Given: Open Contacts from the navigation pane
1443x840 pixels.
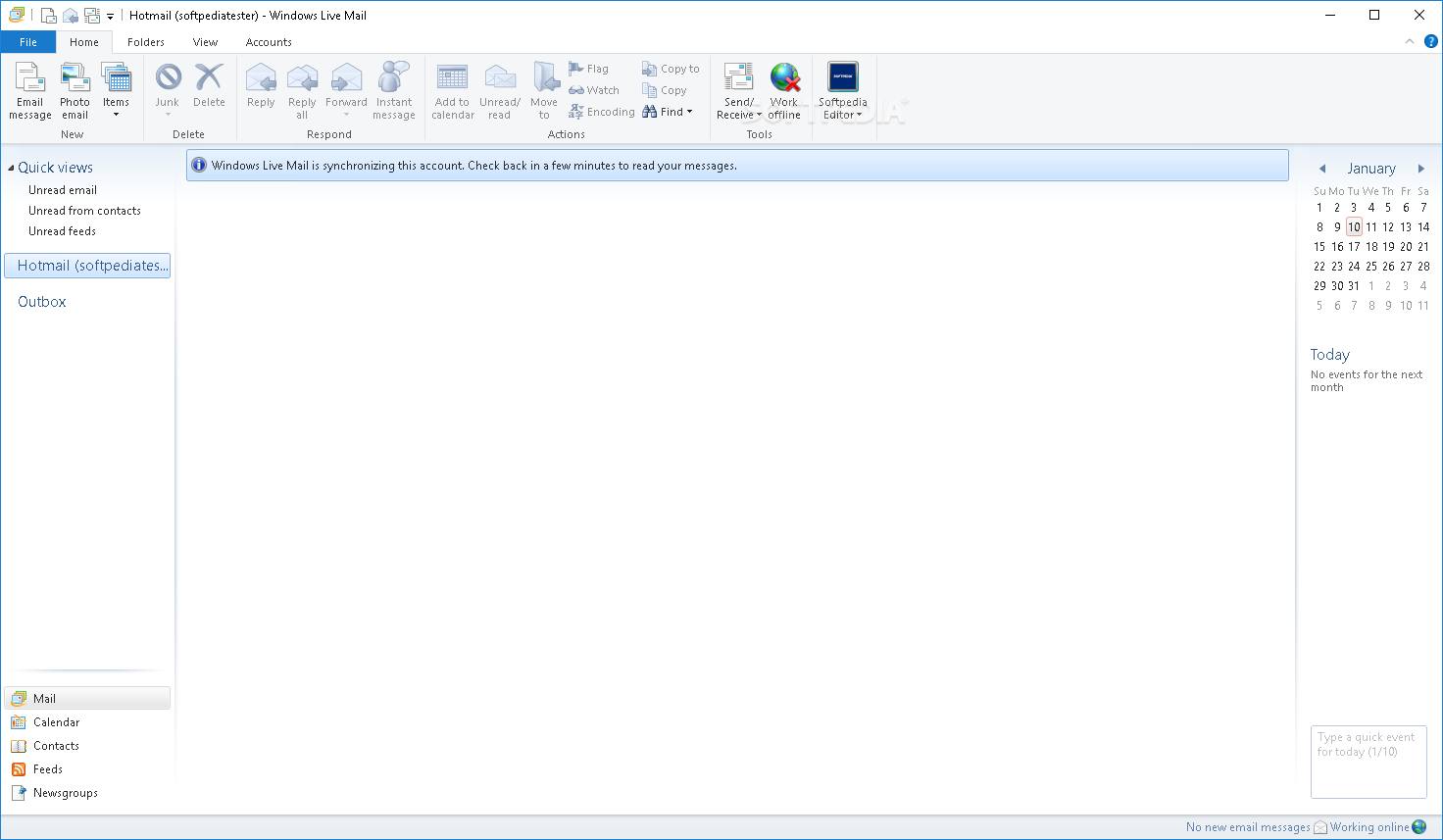Looking at the screenshot, I should pos(56,746).
